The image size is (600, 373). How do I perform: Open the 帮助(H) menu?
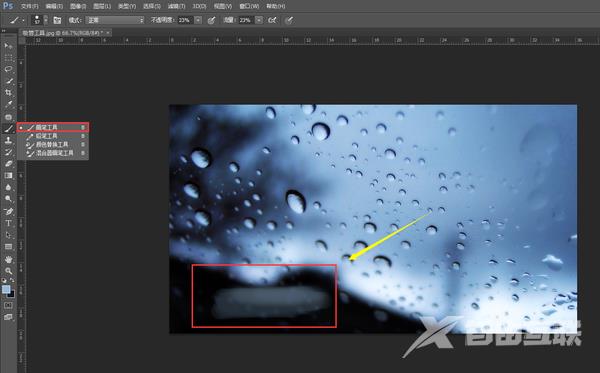tap(276, 6)
